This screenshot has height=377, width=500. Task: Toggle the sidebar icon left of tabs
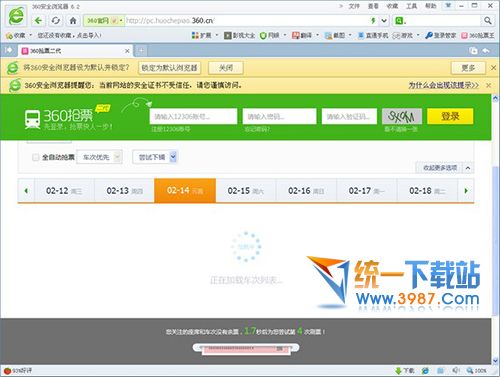(9, 50)
